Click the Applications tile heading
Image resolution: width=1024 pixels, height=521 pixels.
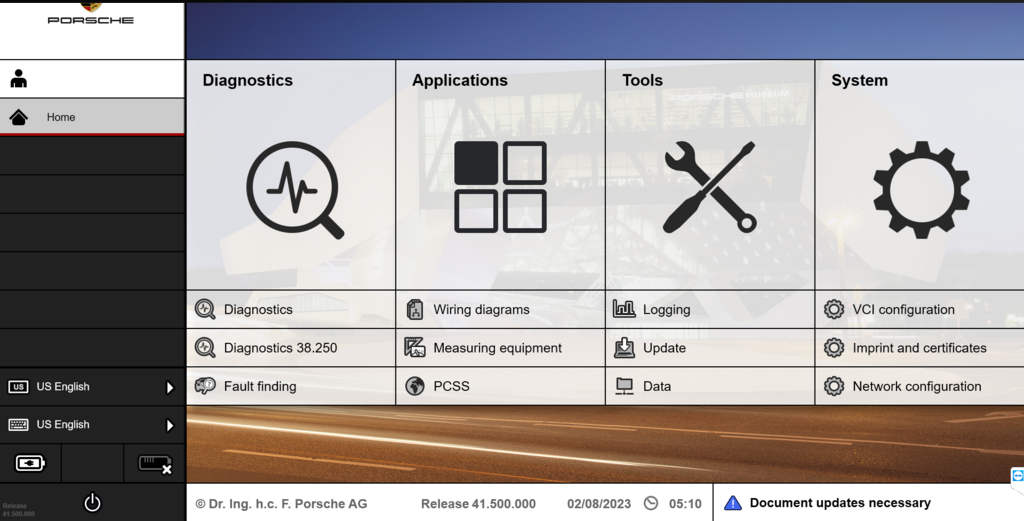(460, 80)
